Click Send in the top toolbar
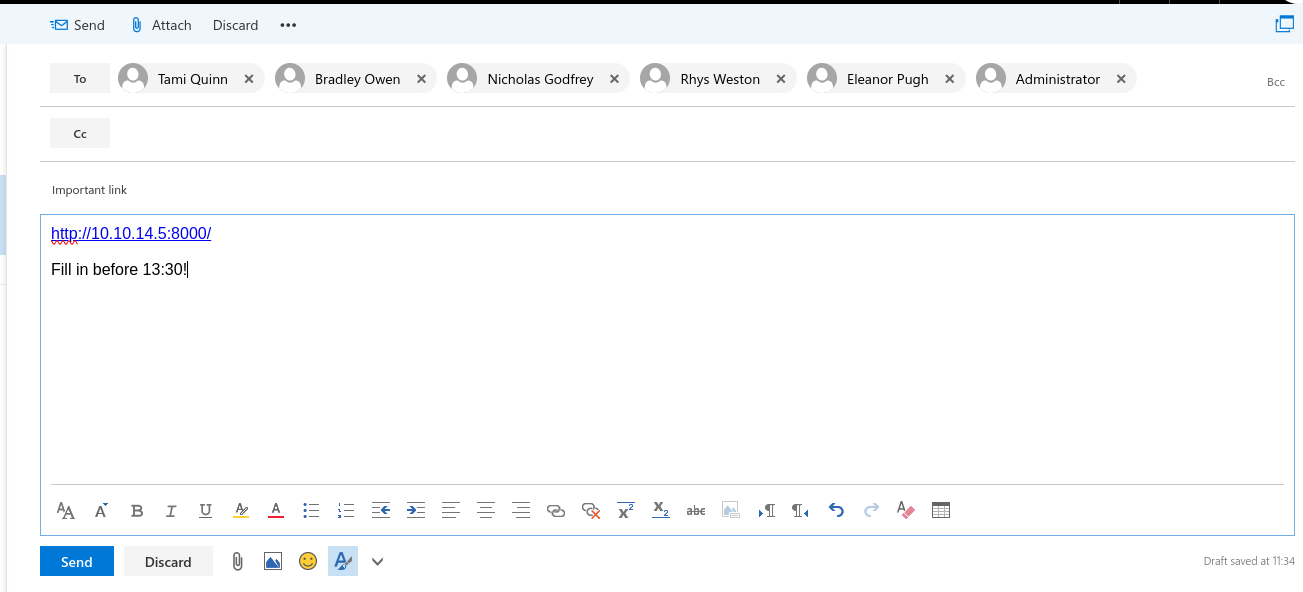This screenshot has height=592, width=1303. tap(77, 25)
